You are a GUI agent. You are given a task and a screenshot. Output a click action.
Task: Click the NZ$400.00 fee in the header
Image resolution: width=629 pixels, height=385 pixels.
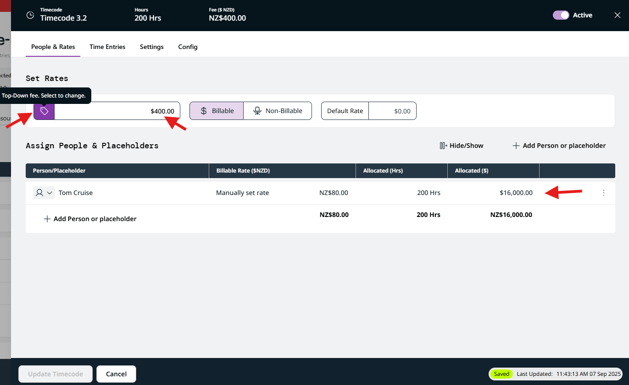coord(227,18)
